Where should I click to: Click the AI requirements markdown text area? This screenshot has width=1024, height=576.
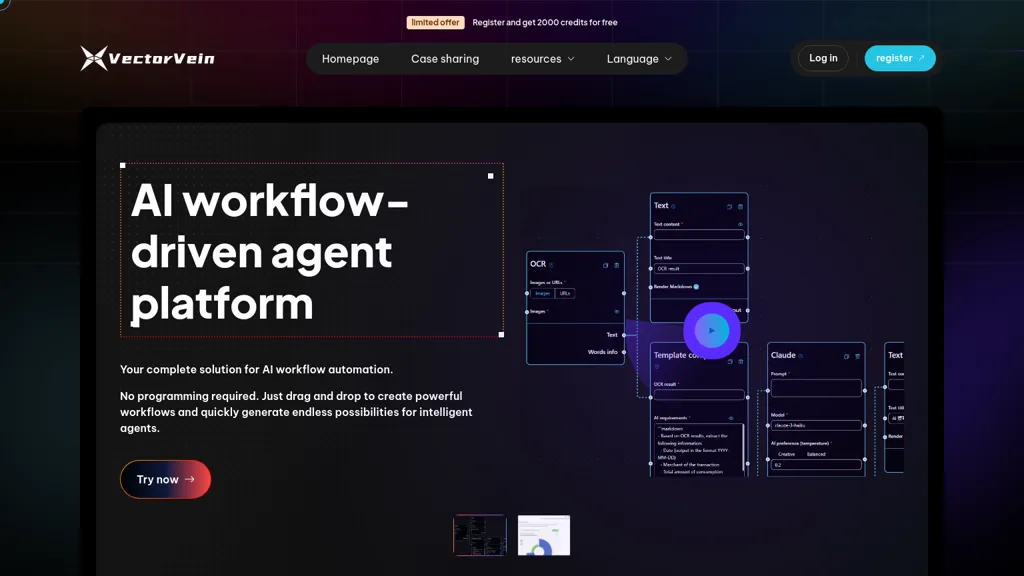click(699, 449)
